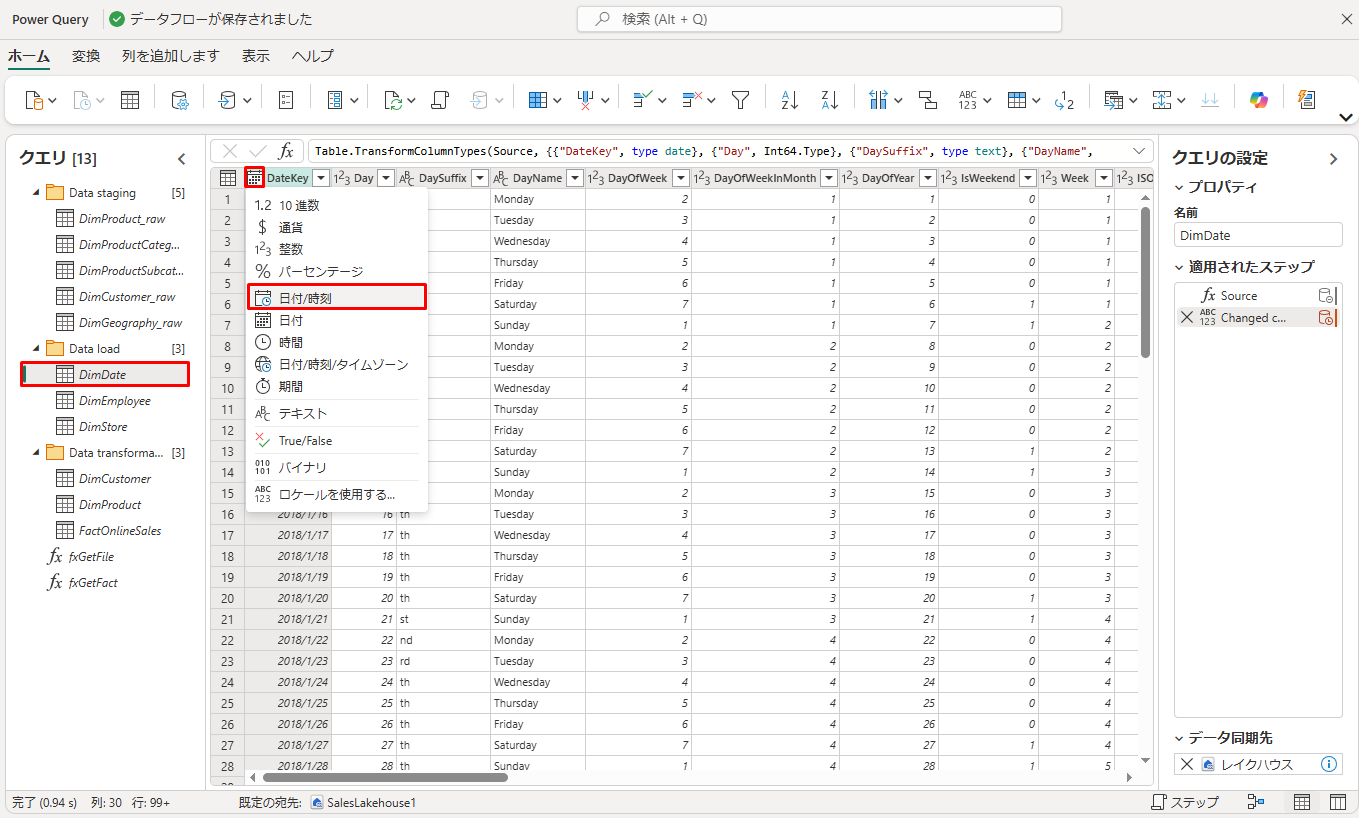This screenshot has height=818, width=1359.
Task: Sort descending with the Z-A icon
Action: pyautogui.click(x=829, y=100)
